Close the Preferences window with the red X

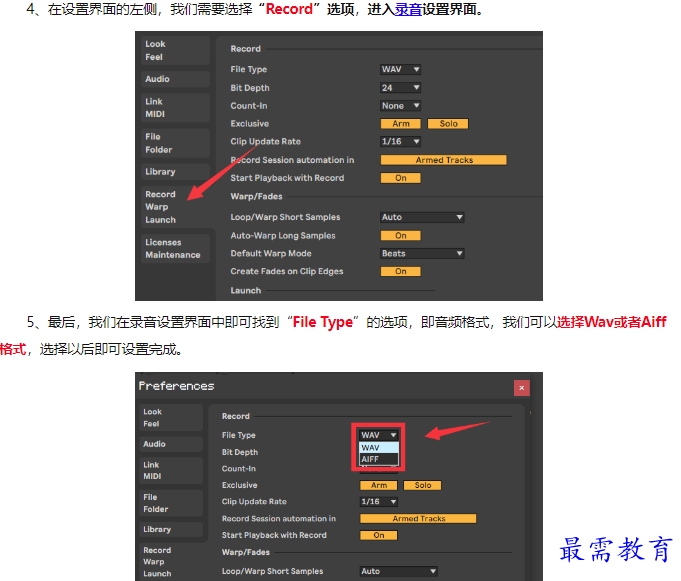tap(522, 388)
